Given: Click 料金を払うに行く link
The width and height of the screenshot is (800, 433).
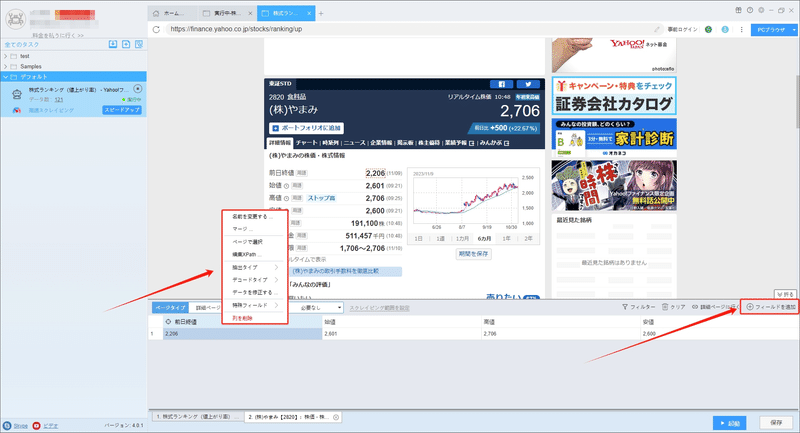Looking at the screenshot, I should tap(58, 35).
